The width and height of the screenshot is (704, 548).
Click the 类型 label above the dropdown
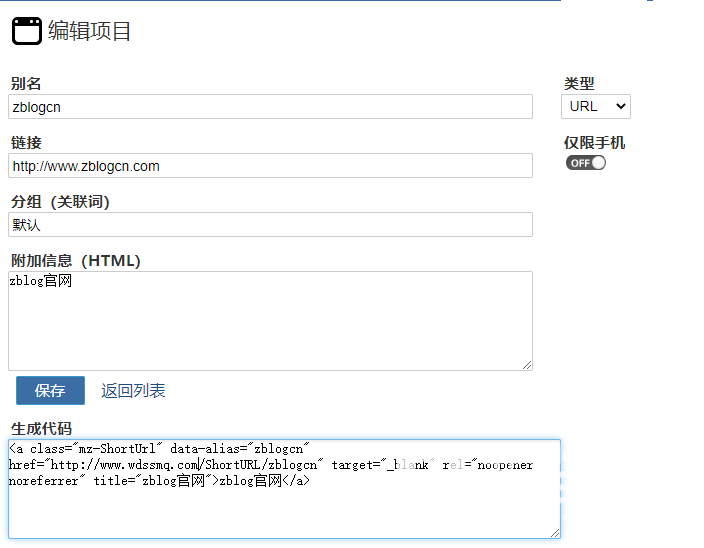(579, 84)
